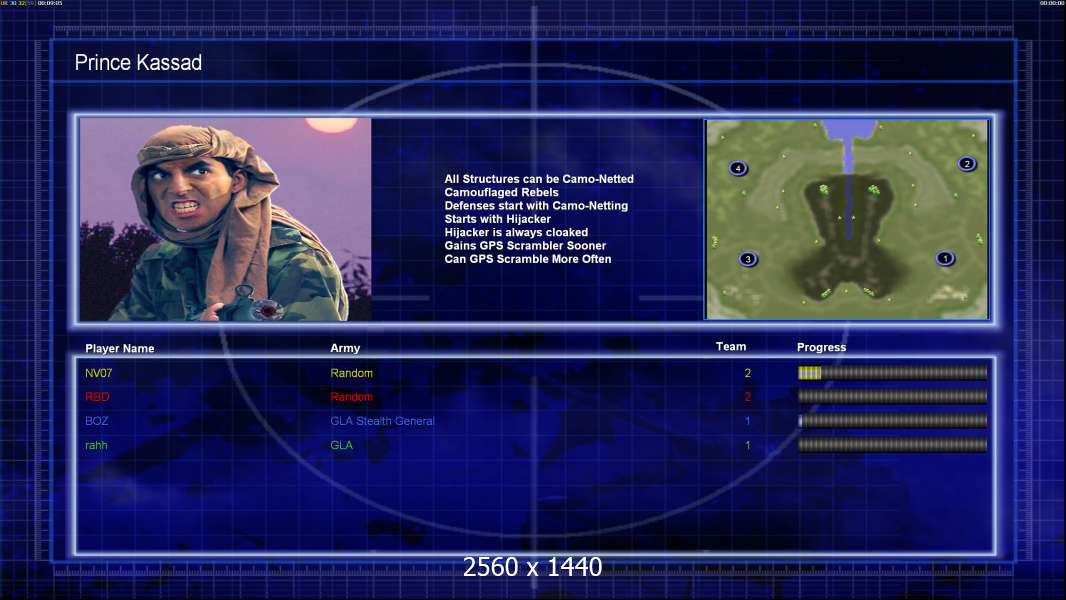1066x600 pixels.
Task: Click rahh's GLA army entry
Action: (x=341, y=445)
